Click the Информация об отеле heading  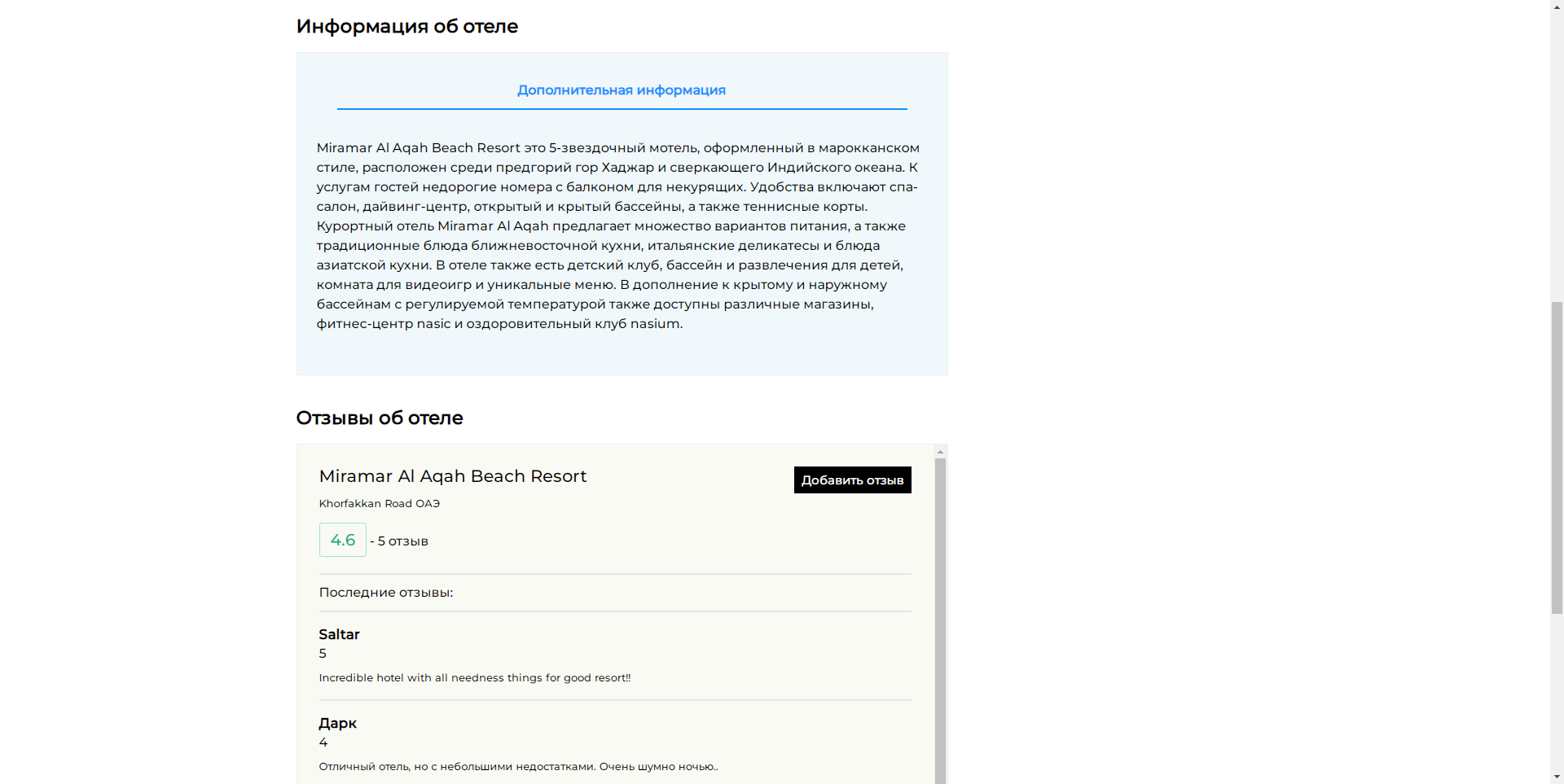pyautogui.click(x=407, y=26)
